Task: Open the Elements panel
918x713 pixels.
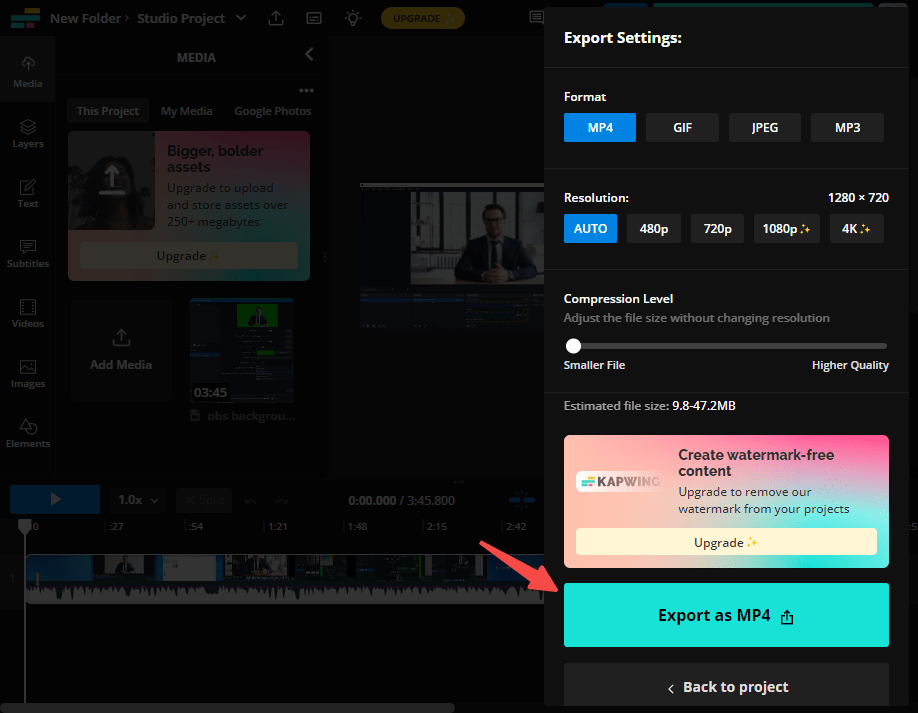Action: click(27, 433)
